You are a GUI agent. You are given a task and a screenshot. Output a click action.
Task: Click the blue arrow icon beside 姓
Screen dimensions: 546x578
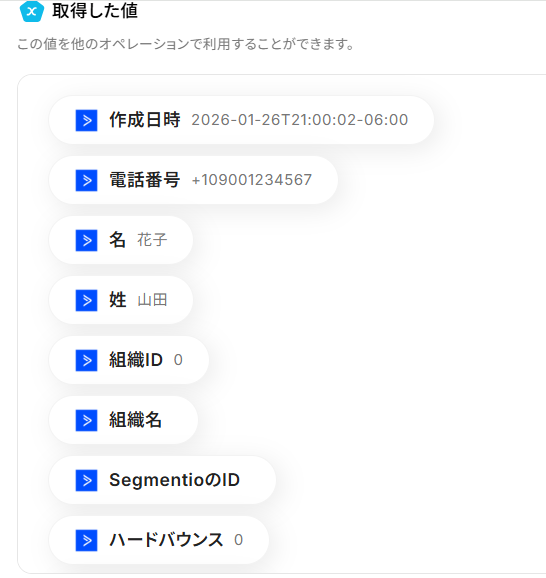[x=86, y=300]
